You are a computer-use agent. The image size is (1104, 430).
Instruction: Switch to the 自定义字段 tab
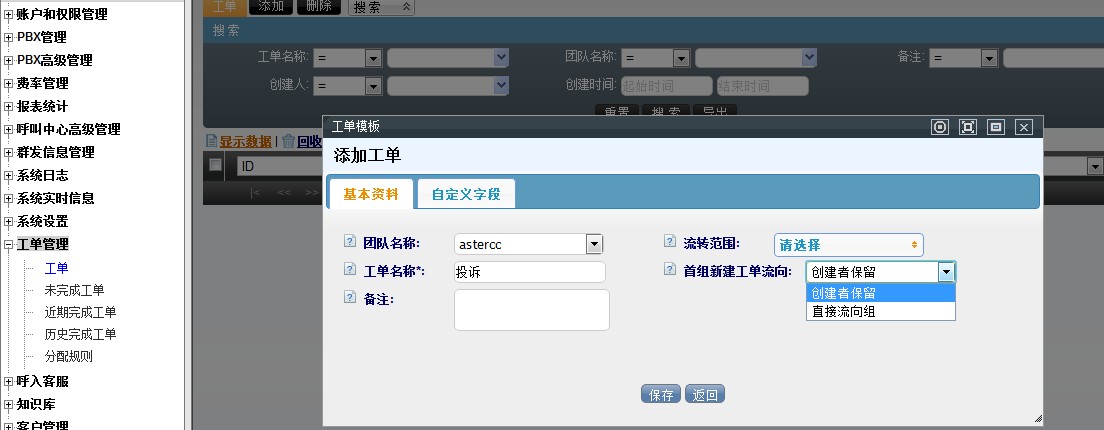click(x=466, y=194)
